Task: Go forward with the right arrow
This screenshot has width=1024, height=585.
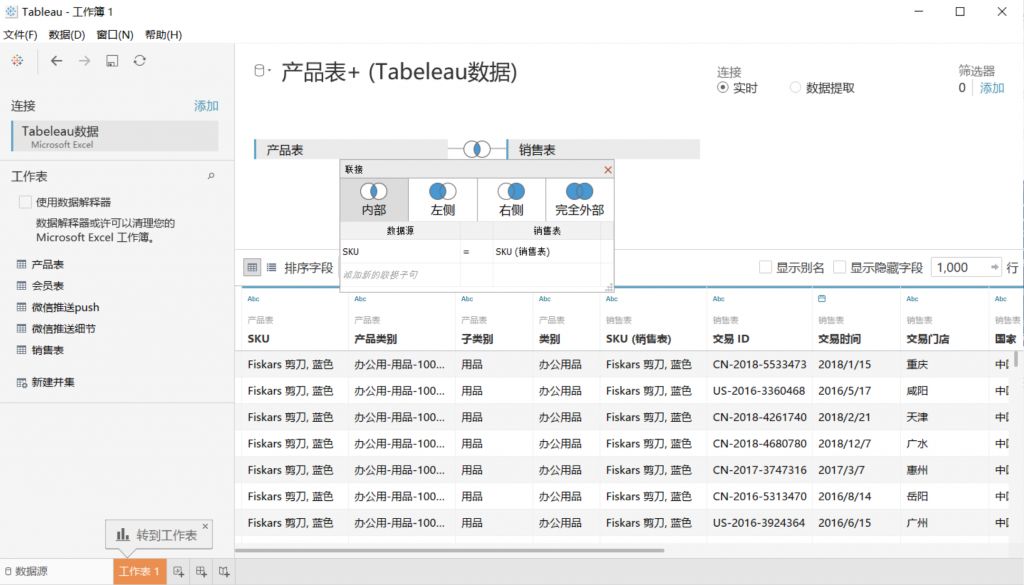Action: pyautogui.click(x=84, y=61)
